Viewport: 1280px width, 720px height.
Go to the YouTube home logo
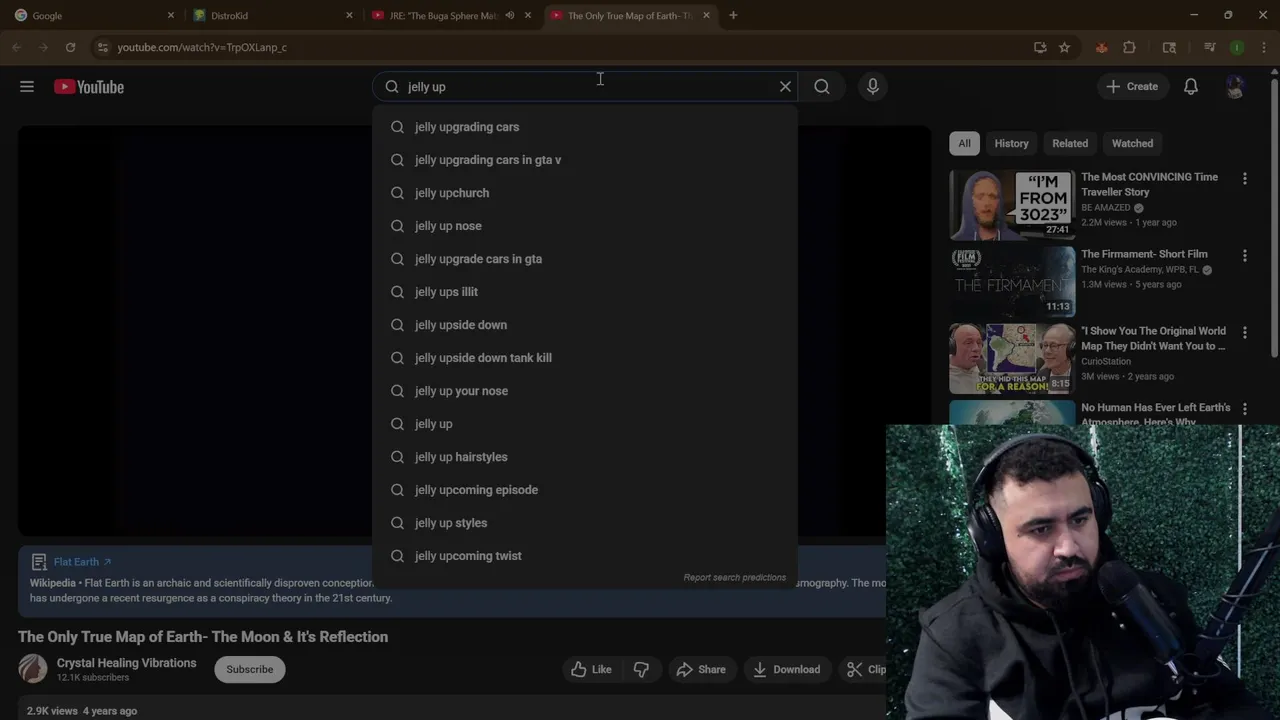coord(89,87)
